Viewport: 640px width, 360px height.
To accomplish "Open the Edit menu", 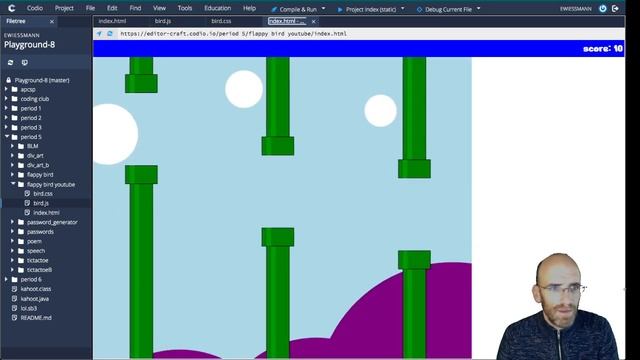I will tap(112, 8).
